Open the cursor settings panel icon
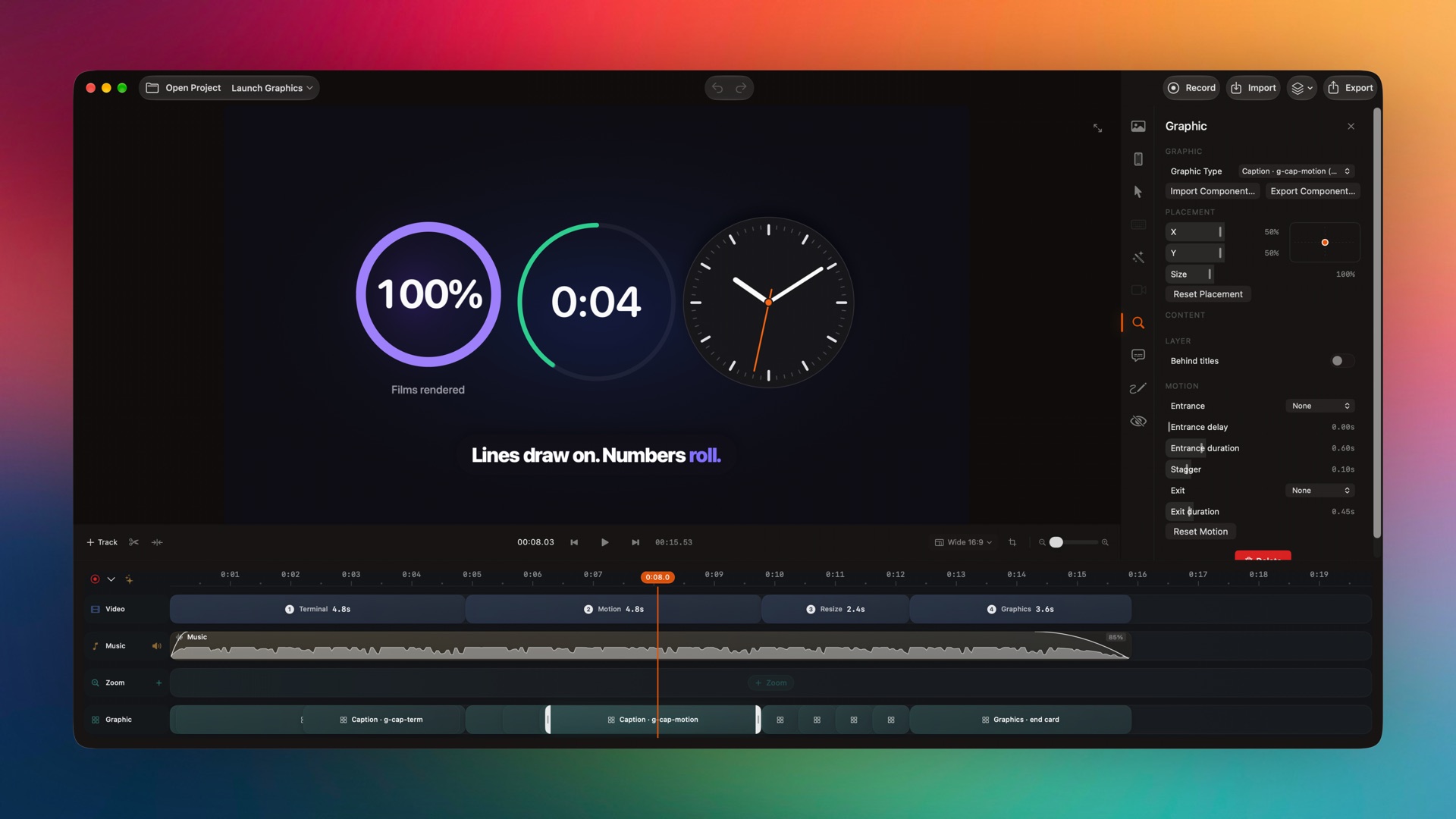 (x=1138, y=192)
